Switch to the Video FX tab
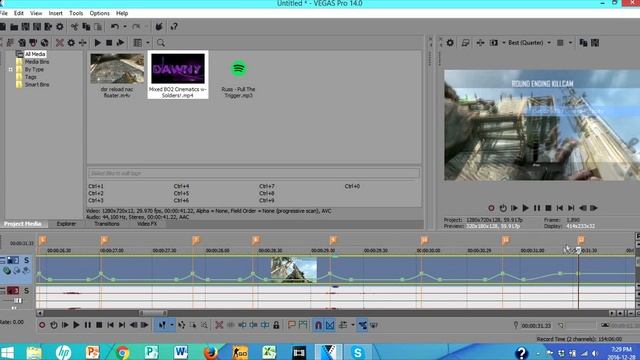This screenshot has height=360, width=640. click(147, 224)
